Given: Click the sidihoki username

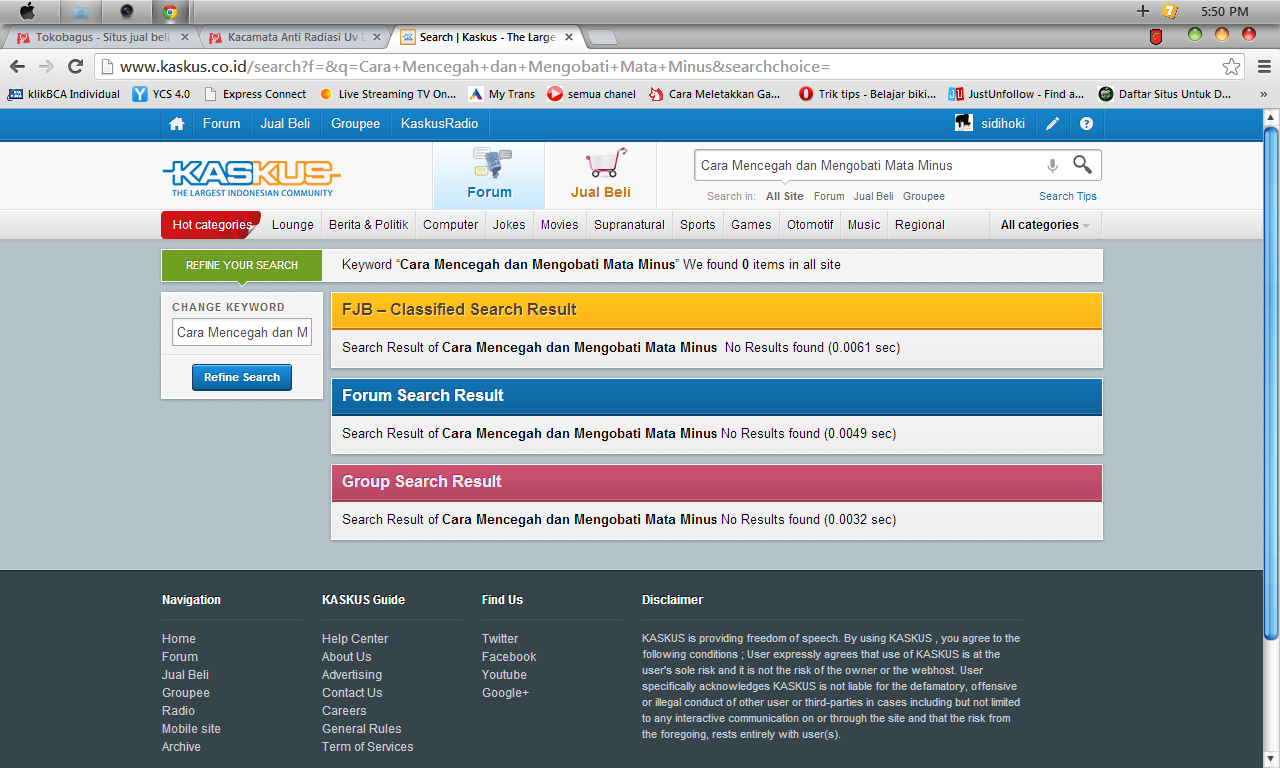Looking at the screenshot, I should [1004, 123].
